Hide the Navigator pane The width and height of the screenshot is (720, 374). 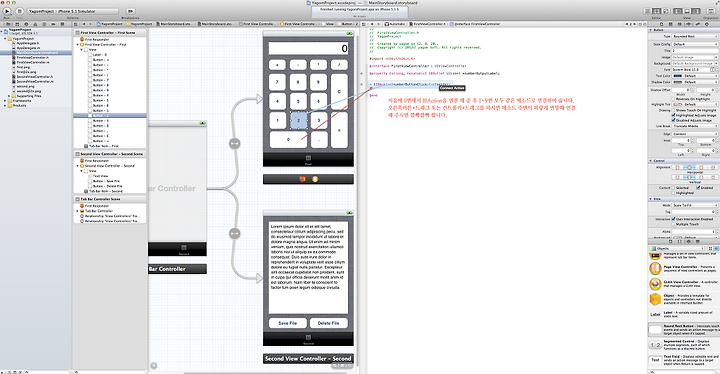pos(679,11)
